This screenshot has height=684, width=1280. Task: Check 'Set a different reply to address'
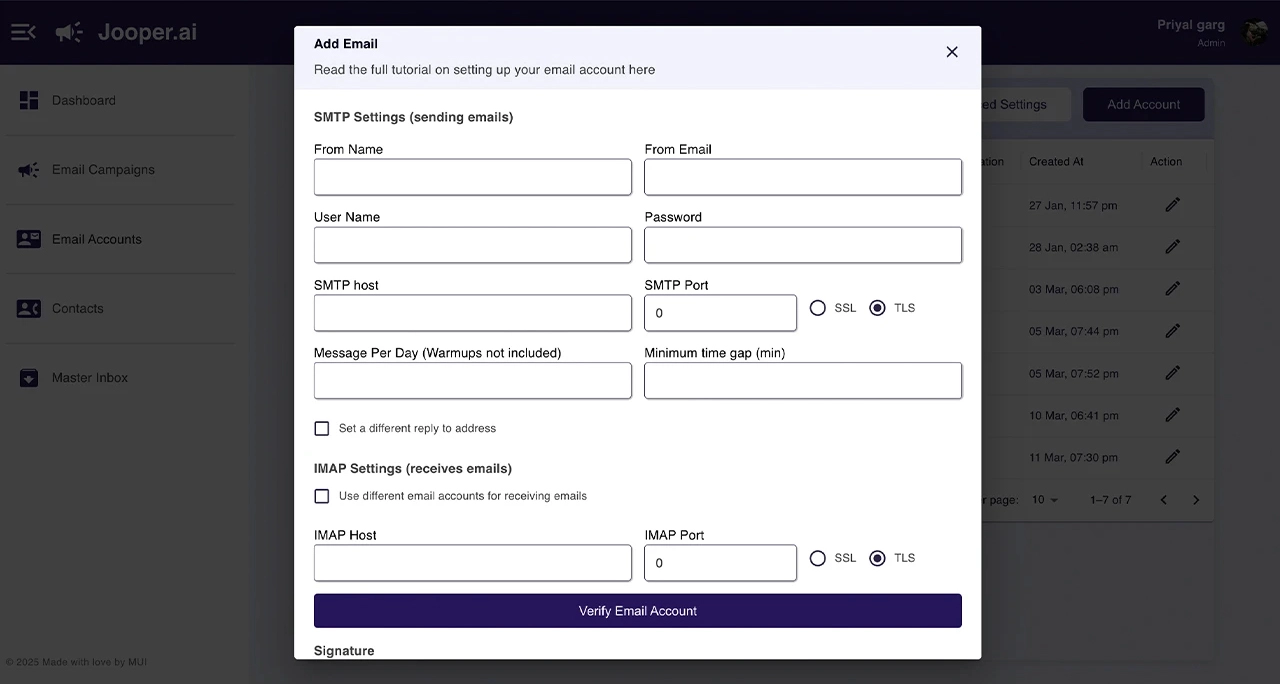point(322,428)
